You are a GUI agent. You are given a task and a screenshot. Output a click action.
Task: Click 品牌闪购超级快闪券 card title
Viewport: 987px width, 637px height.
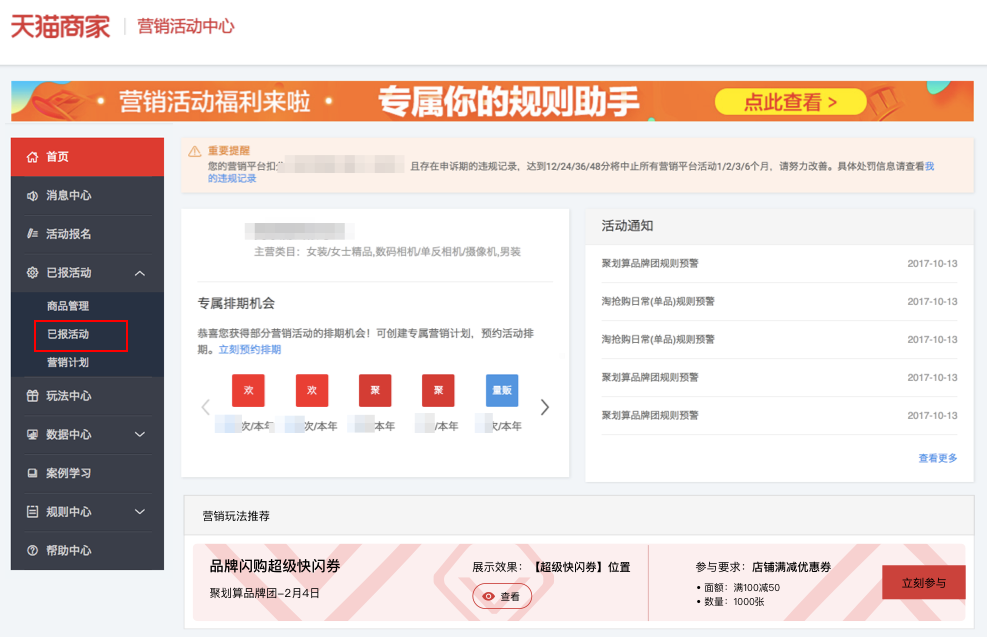(x=274, y=566)
